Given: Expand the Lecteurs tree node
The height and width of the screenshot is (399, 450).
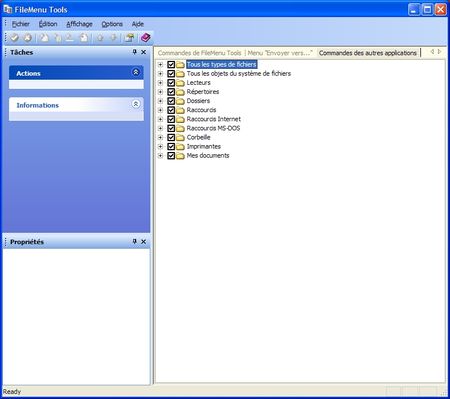Looking at the screenshot, I should tap(160, 83).
